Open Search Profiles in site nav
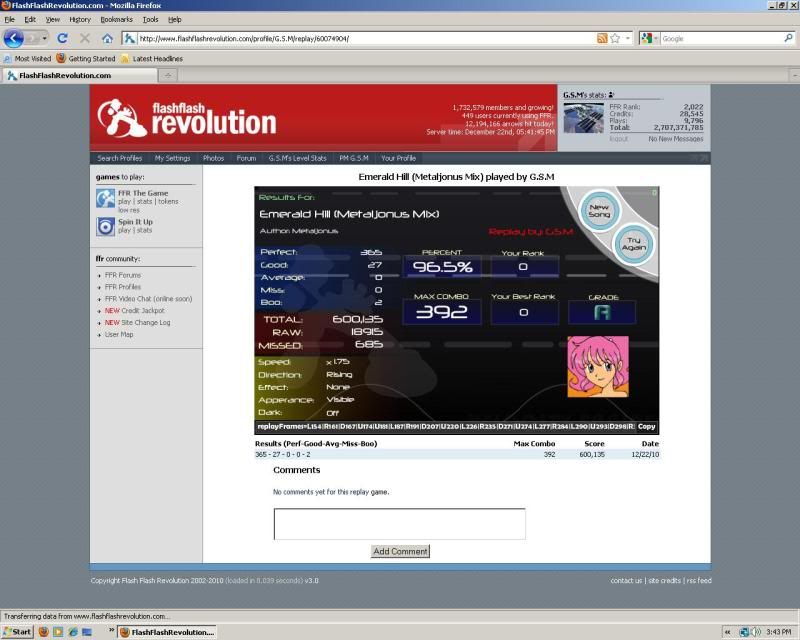Image resolution: width=800 pixels, height=640 pixels. tap(119, 158)
